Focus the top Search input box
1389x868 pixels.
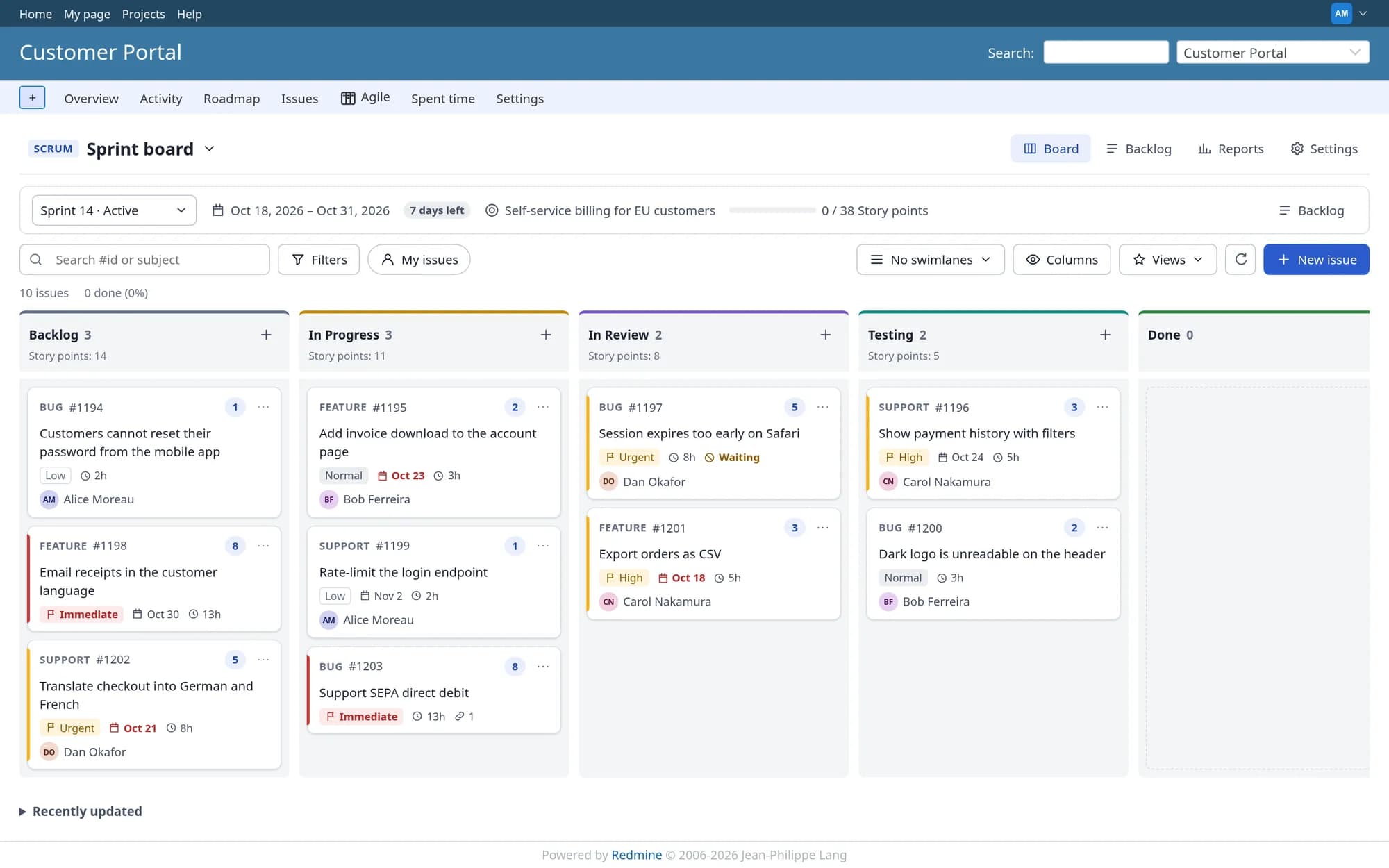click(1106, 52)
